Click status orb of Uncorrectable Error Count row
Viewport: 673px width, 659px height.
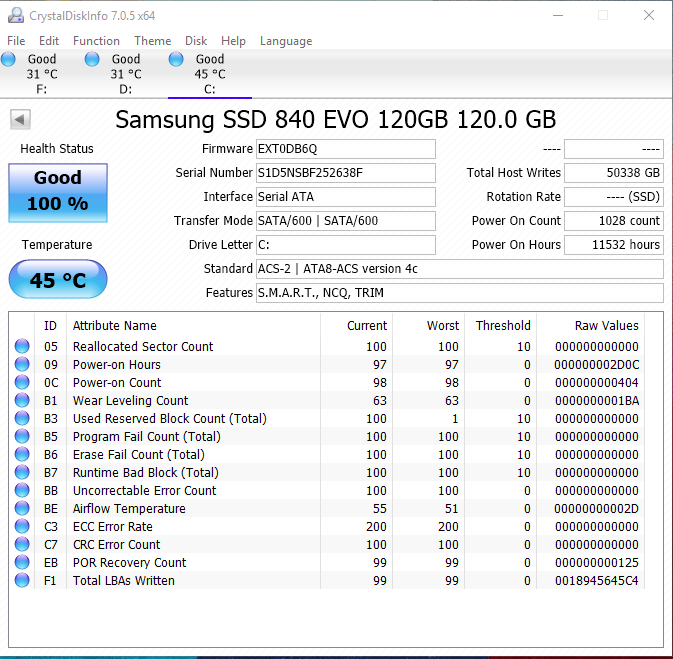point(22,490)
